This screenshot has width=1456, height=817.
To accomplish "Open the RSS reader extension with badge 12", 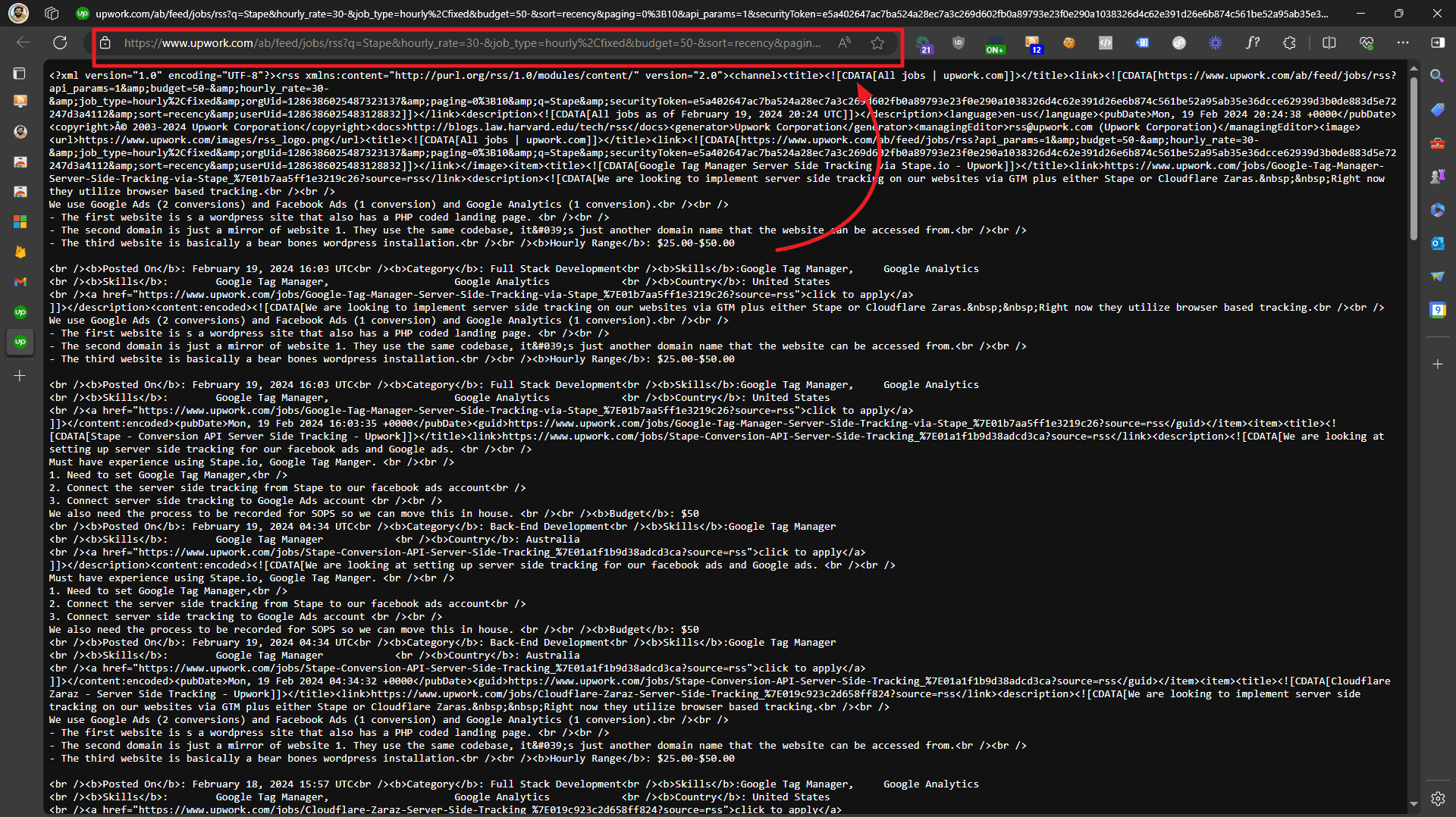I will point(1032,43).
